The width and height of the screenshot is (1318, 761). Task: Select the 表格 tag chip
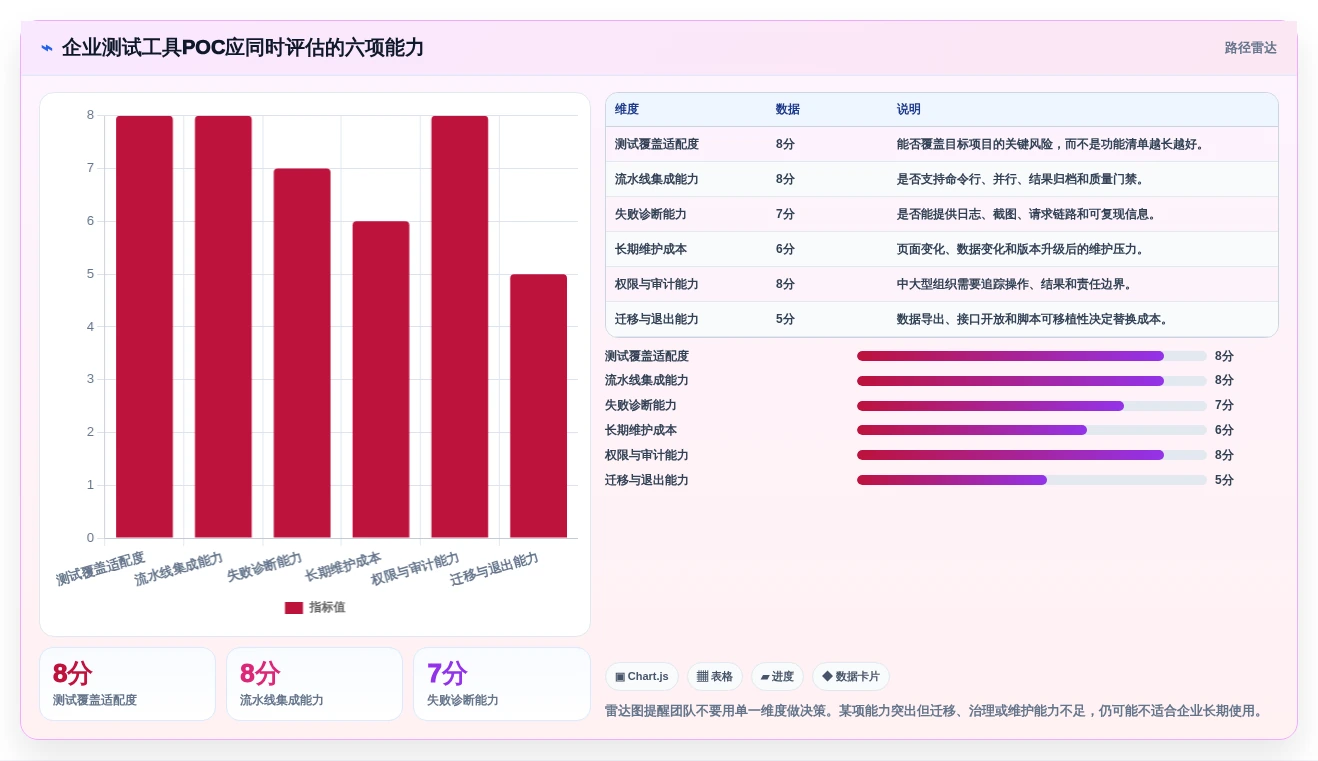tap(715, 677)
